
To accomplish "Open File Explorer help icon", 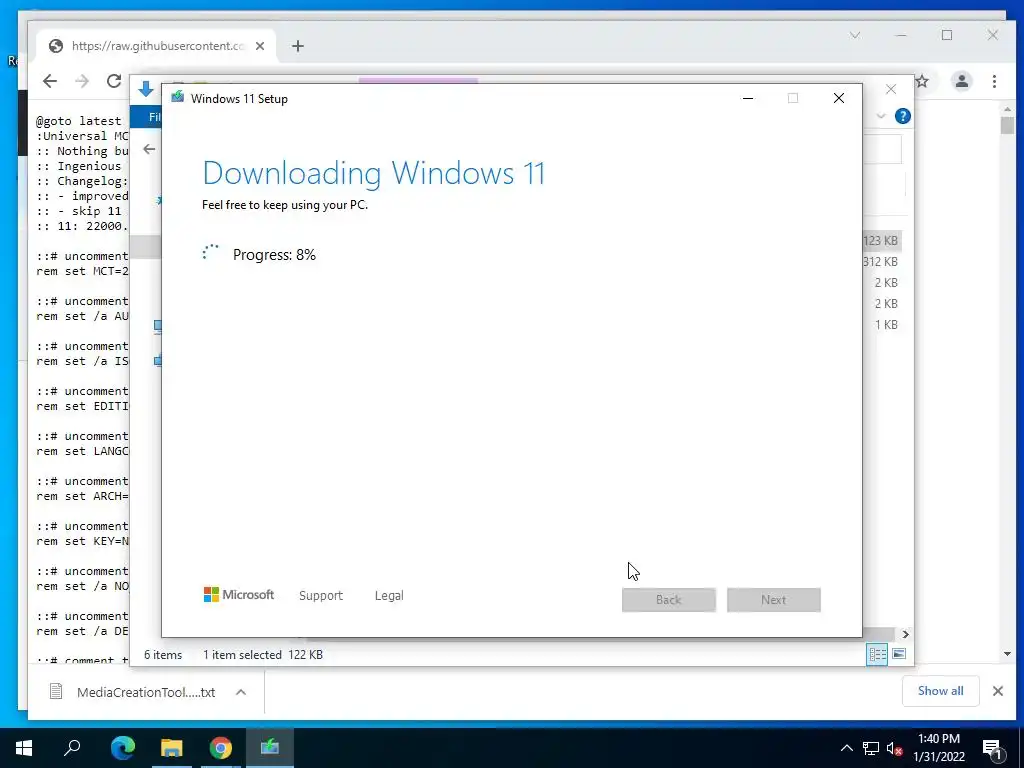I will pyautogui.click(x=903, y=116).
